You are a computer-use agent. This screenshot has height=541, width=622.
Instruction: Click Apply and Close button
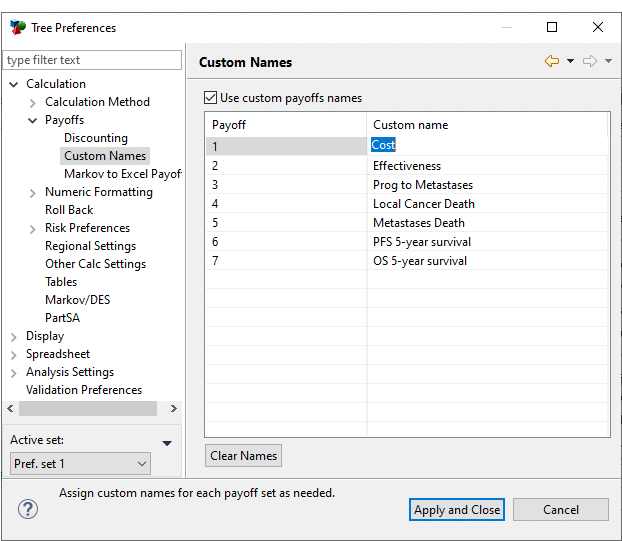[457, 510]
